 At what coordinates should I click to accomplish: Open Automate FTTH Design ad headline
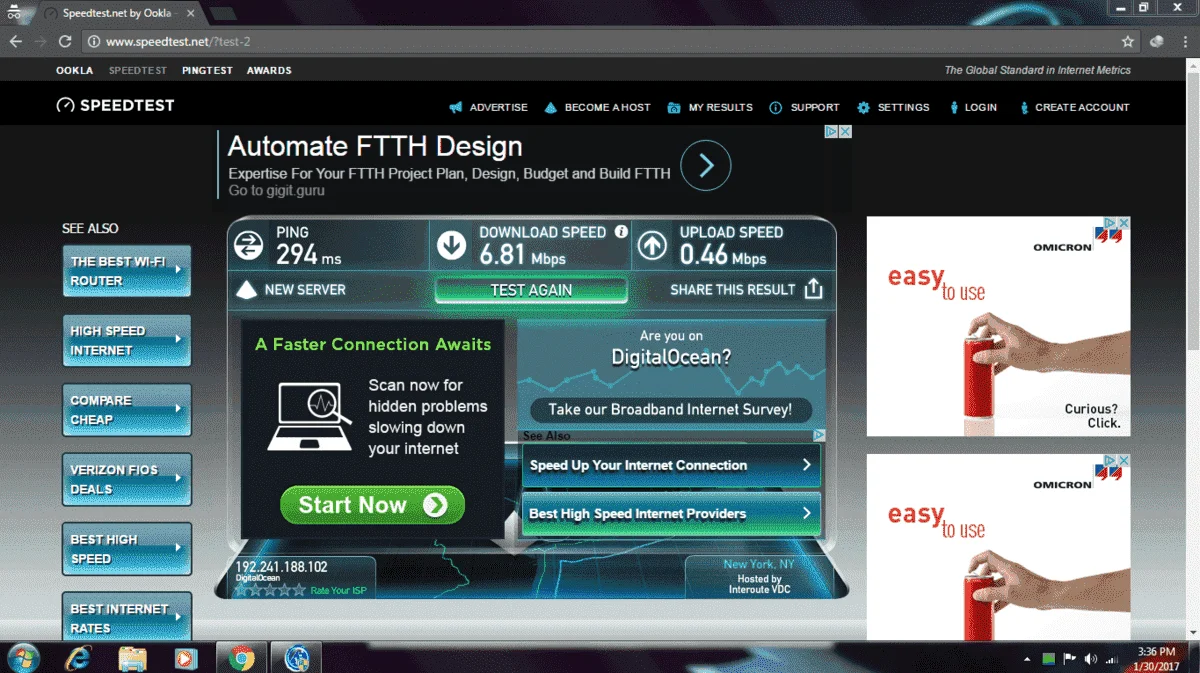375,146
